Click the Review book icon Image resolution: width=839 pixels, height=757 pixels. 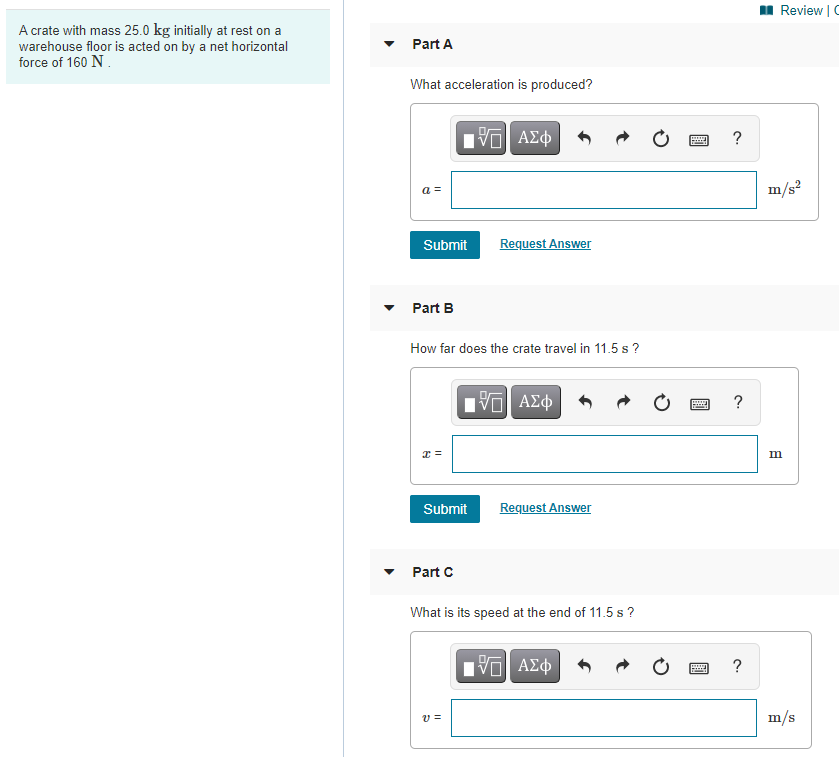(766, 10)
